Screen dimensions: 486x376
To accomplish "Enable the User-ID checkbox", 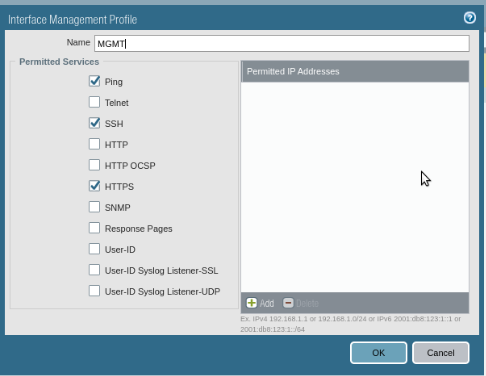I will coord(94,249).
